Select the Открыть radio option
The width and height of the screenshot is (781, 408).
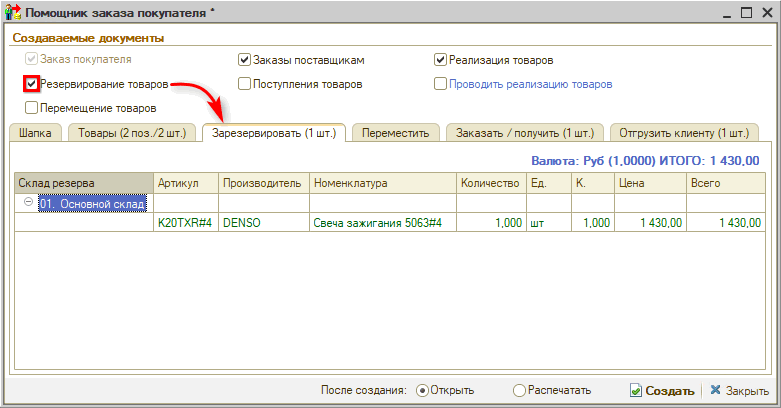[x=422, y=391]
